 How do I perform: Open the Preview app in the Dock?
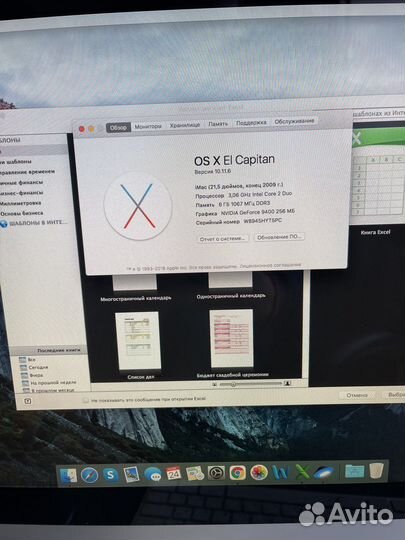coord(131,475)
